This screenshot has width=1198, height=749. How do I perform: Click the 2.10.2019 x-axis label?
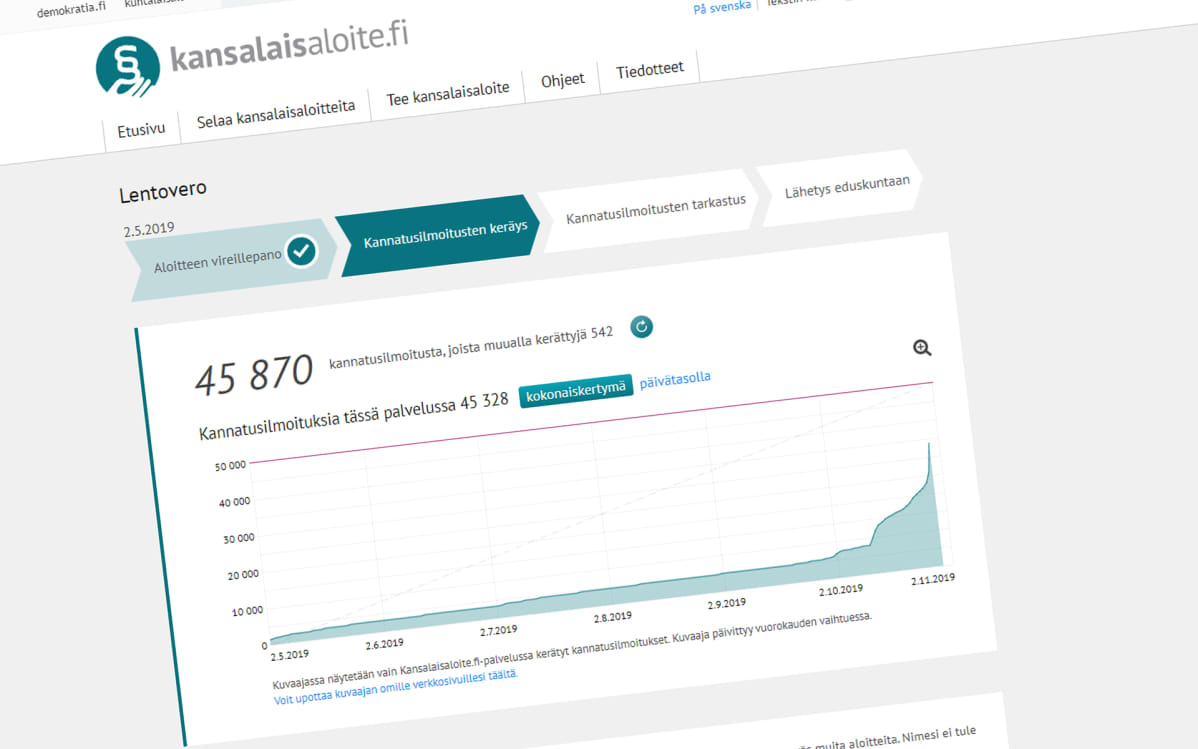click(x=840, y=590)
